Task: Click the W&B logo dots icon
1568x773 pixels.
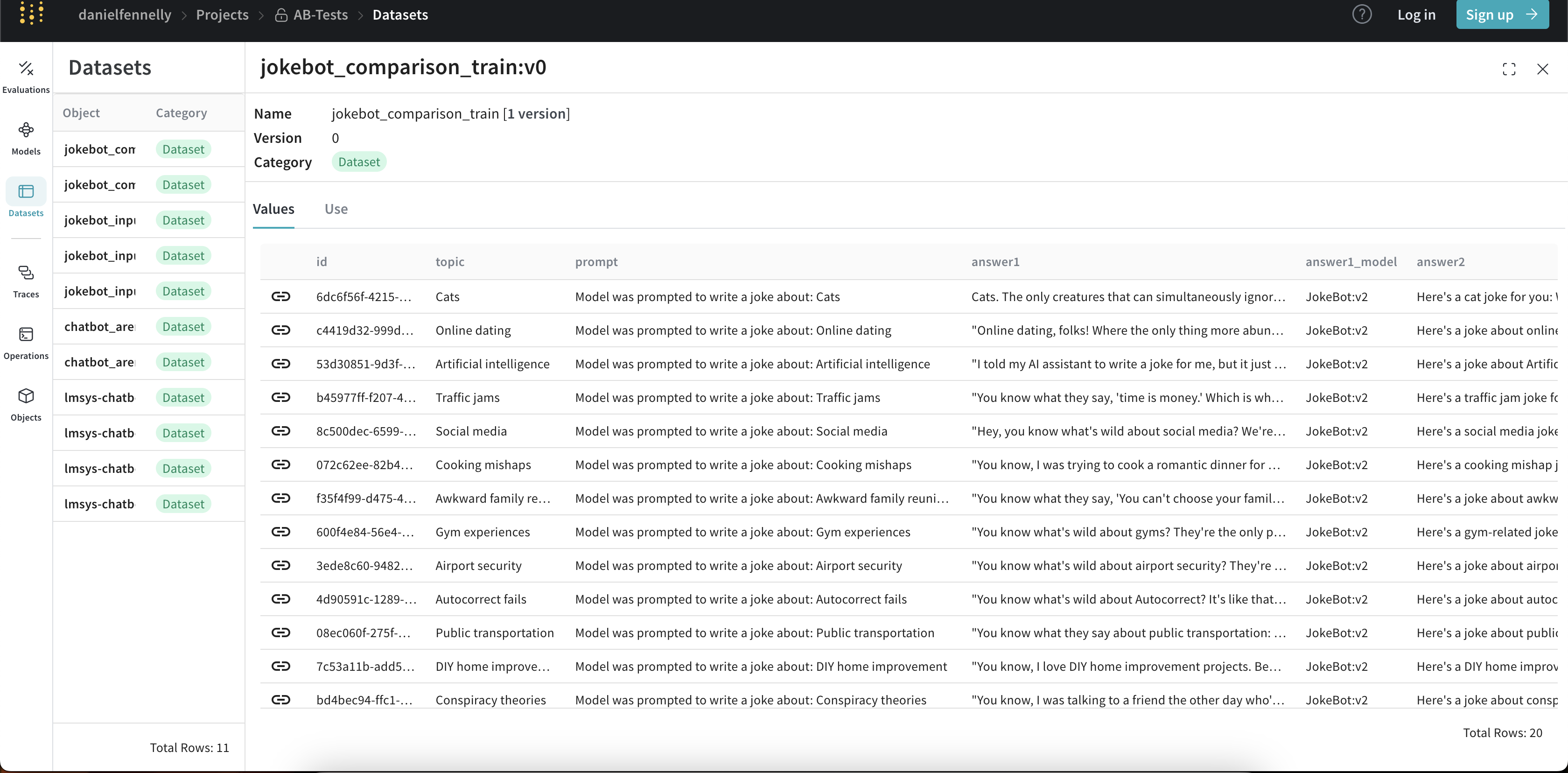Action: 32,14
